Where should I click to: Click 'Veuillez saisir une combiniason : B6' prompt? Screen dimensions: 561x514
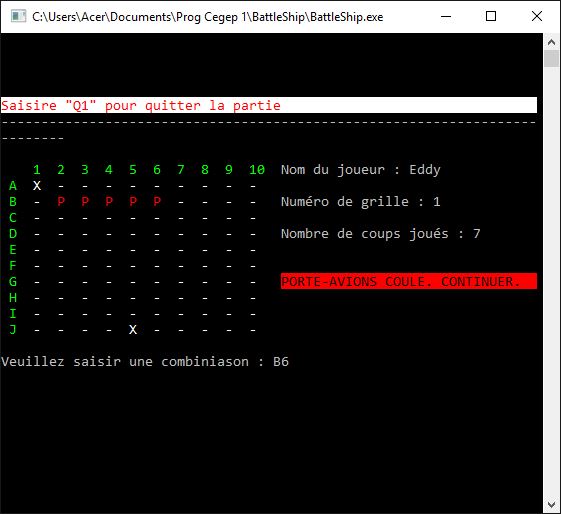(145, 362)
